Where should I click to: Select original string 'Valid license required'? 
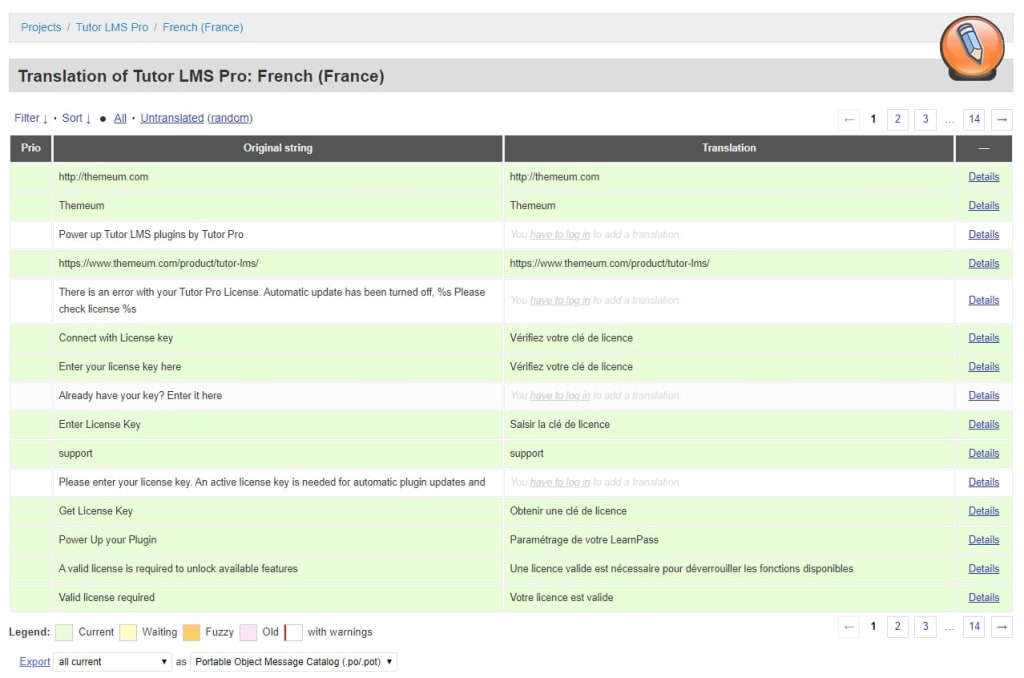[x=106, y=598]
